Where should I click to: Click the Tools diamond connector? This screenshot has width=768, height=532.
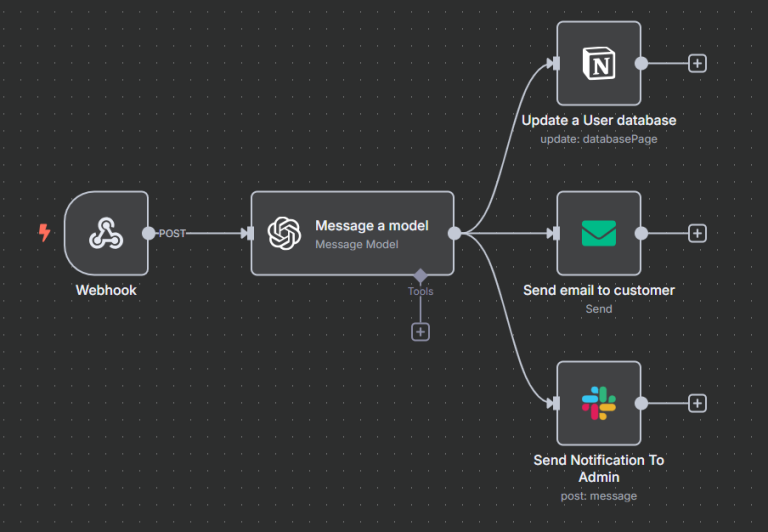click(x=421, y=275)
